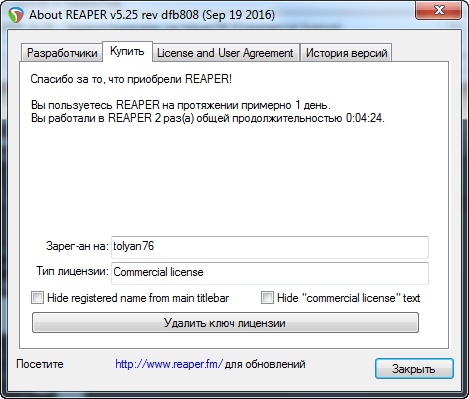Click the text Спасибо за то, что приобрели REAPER!
The width and height of the screenshot is (469, 399).
point(131,79)
